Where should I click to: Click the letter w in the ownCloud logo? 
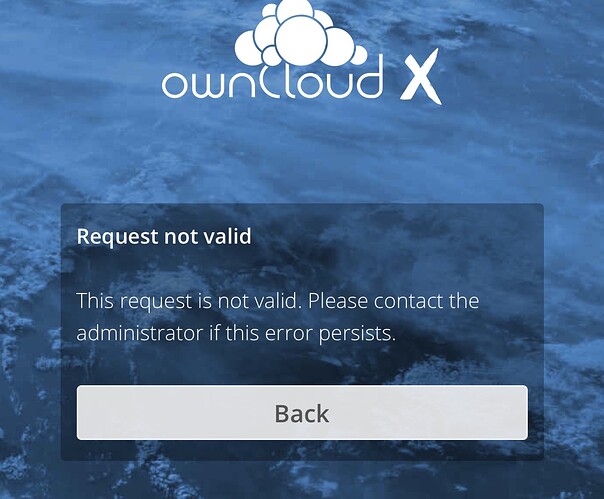[x=208, y=86]
